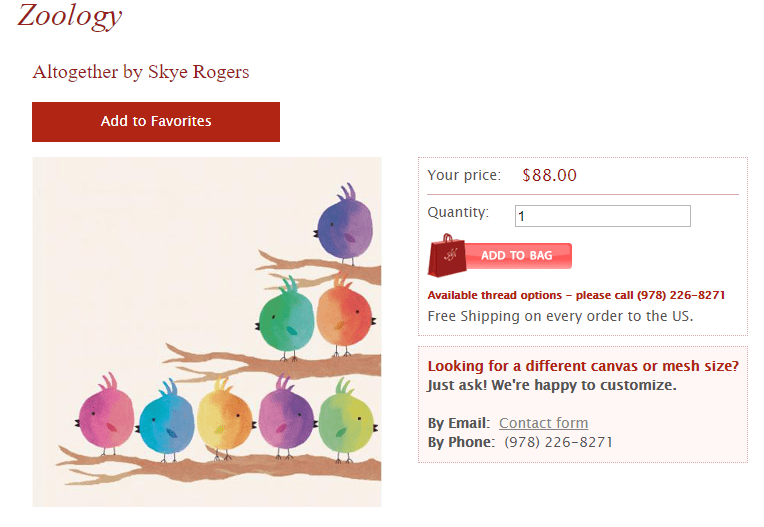Screen dimensions: 764x527
Task: Select the Altogether by Skye Rogers title
Action: point(141,72)
